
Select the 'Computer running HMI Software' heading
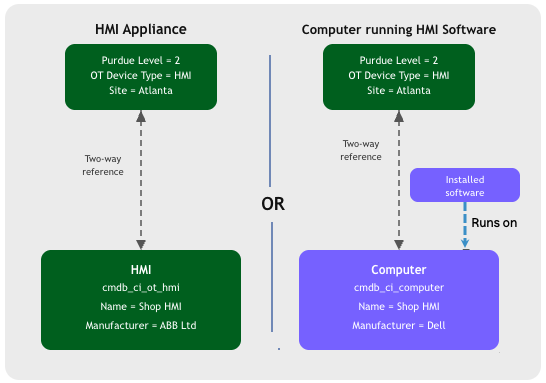tap(399, 30)
